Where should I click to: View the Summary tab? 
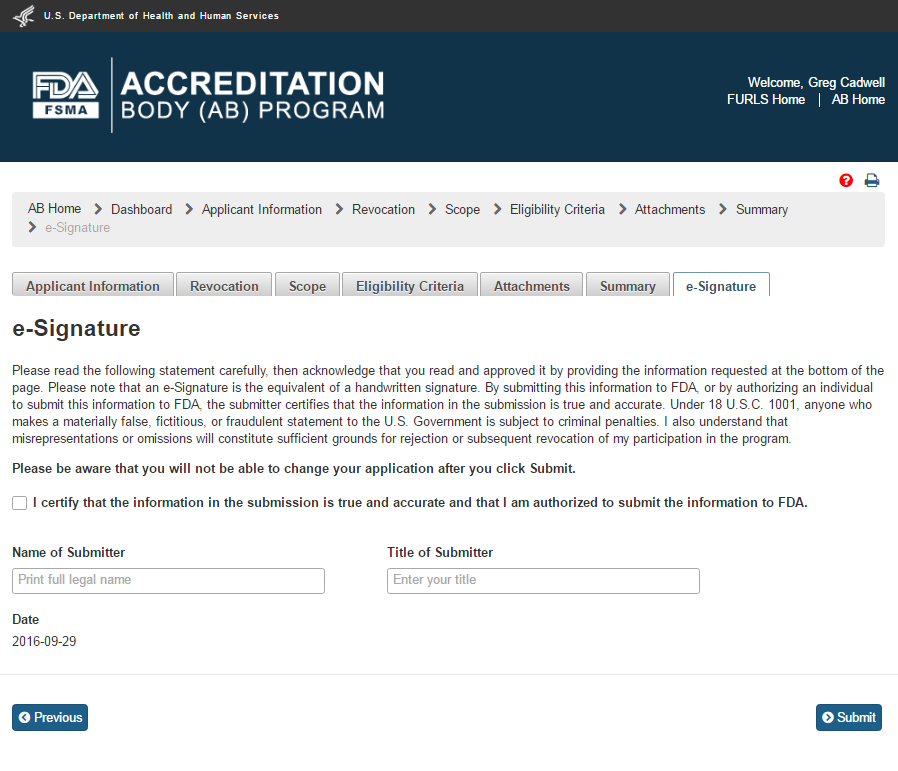coord(628,286)
